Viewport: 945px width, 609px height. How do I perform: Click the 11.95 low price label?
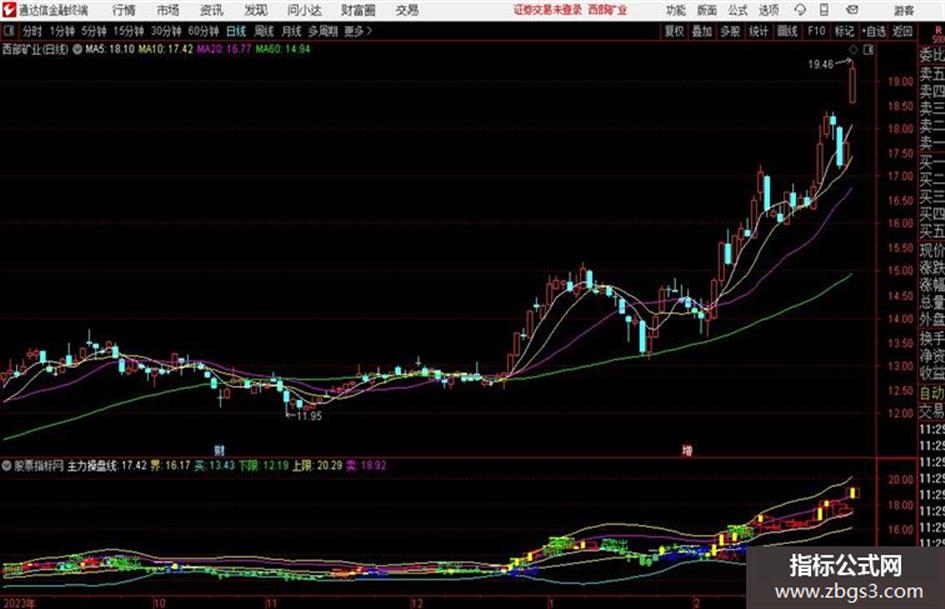click(309, 416)
